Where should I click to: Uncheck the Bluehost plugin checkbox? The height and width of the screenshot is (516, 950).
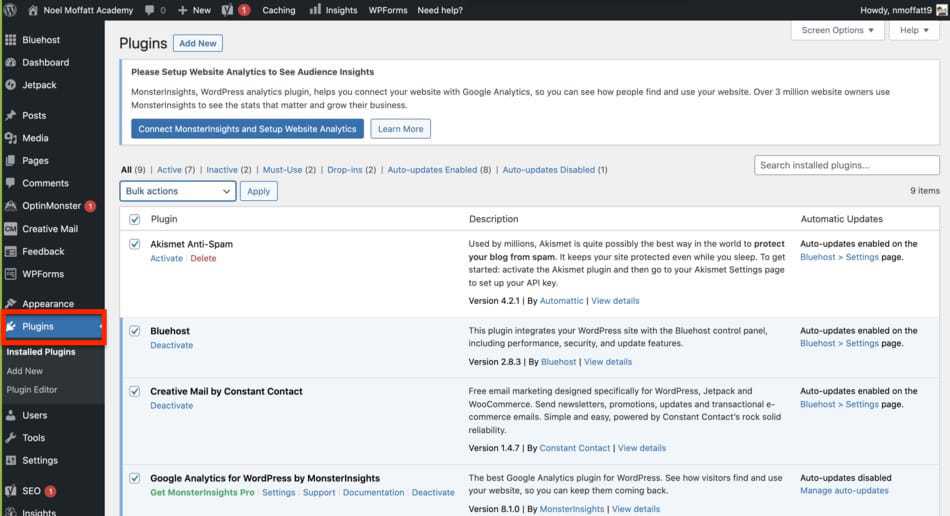click(135, 331)
